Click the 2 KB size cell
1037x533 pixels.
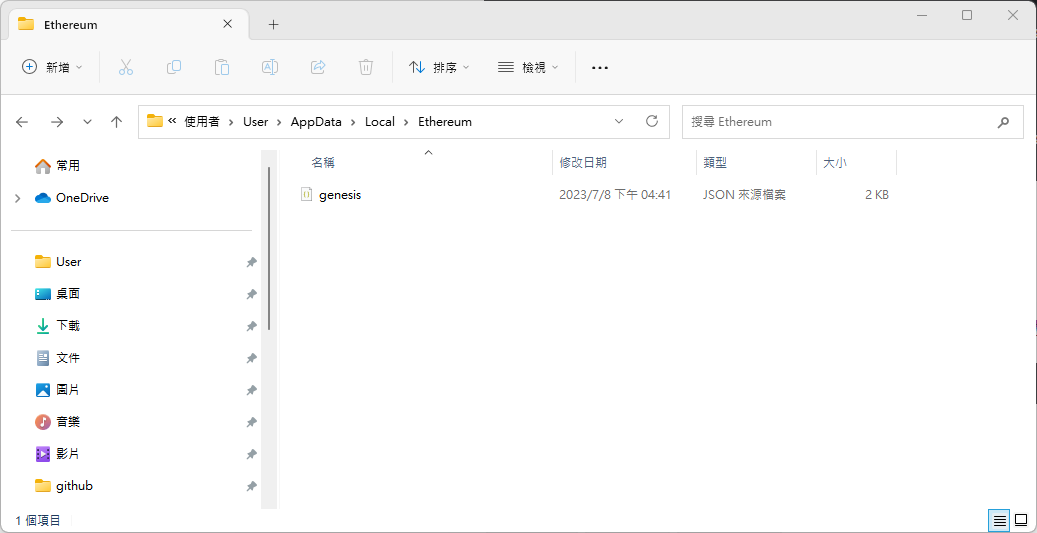877,195
